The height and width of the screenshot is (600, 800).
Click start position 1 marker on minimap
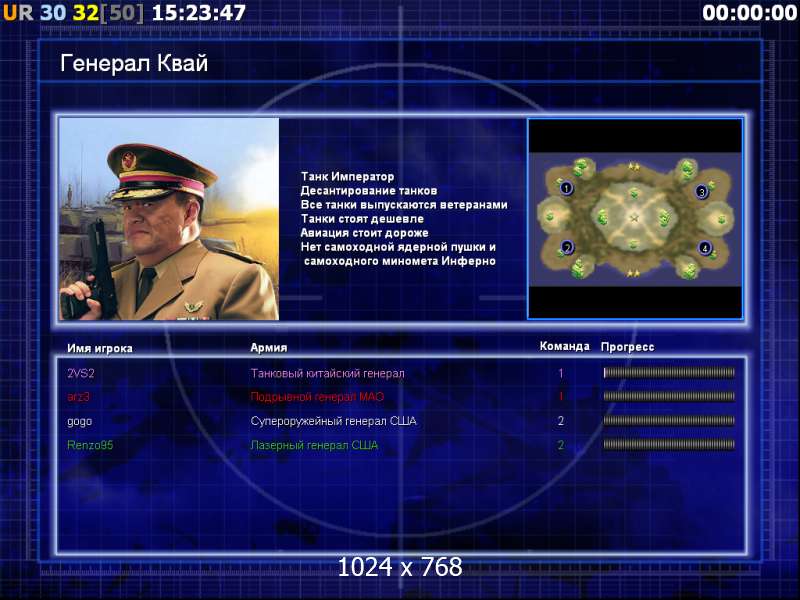[x=566, y=188]
